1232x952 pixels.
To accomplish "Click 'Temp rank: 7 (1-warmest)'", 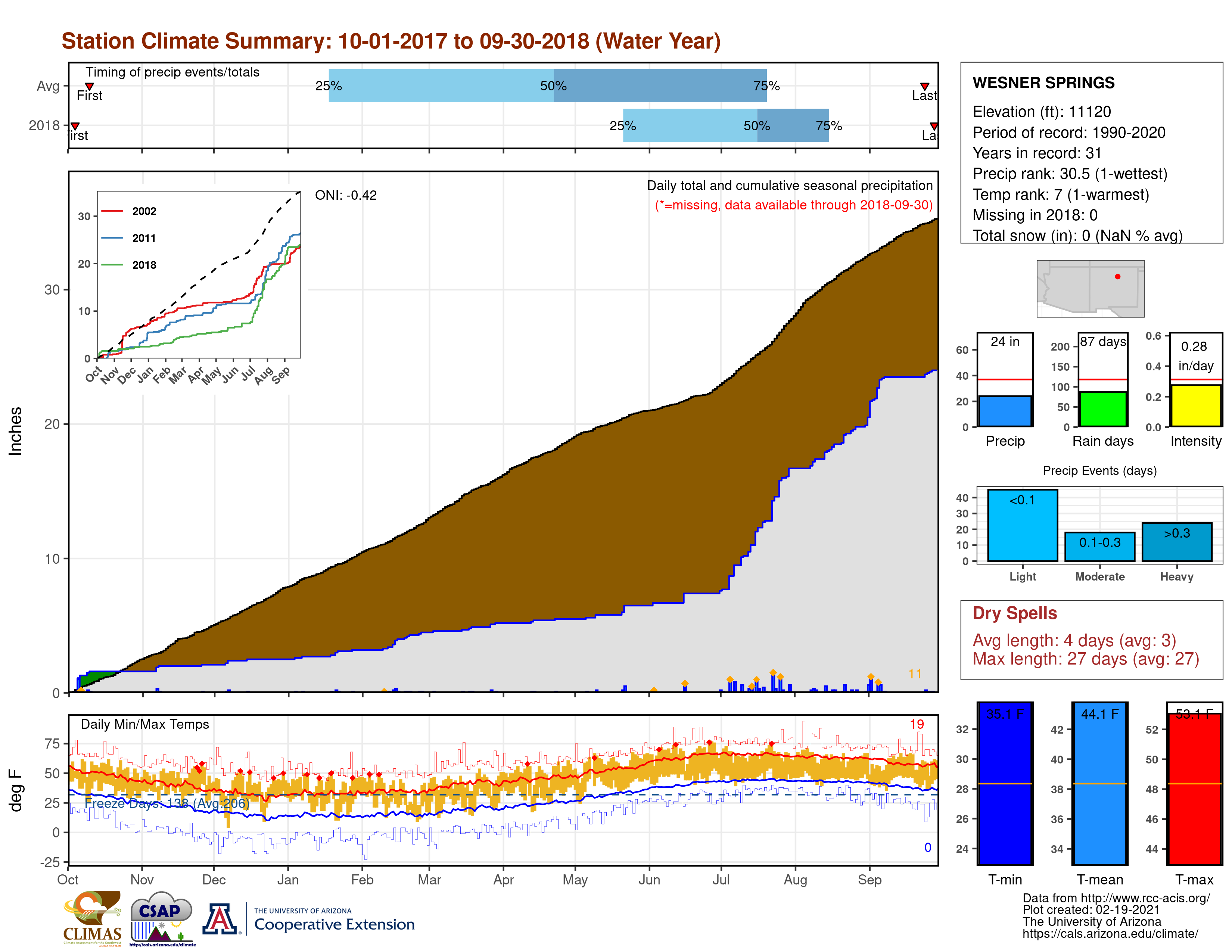I will (x=1061, y=195).
